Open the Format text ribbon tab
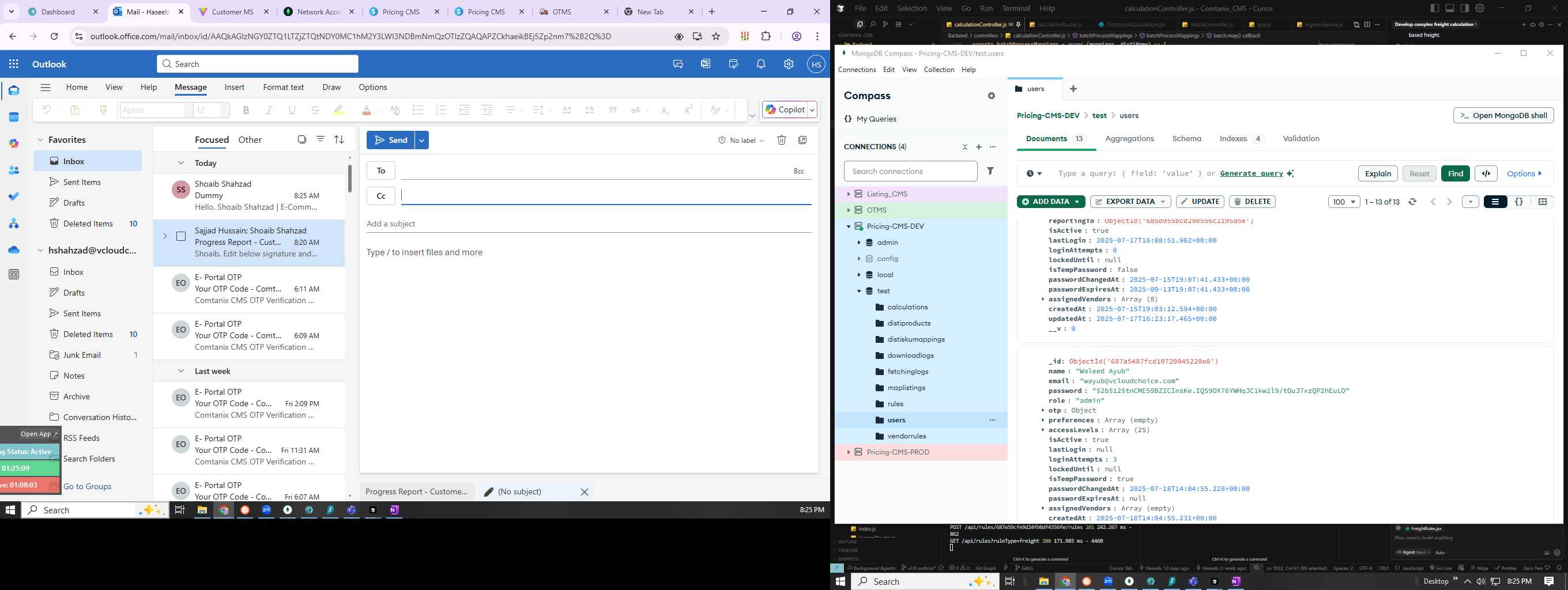This screenshot has width=1568, height=590. [x=283, y=87]
